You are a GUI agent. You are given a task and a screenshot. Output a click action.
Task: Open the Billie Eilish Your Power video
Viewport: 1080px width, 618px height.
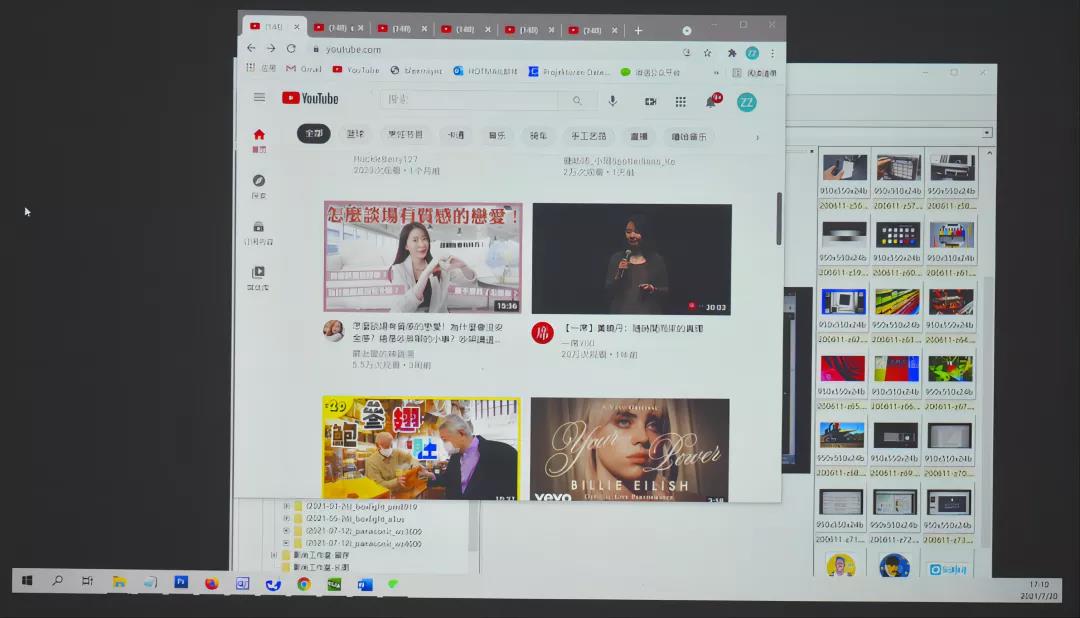629,448
